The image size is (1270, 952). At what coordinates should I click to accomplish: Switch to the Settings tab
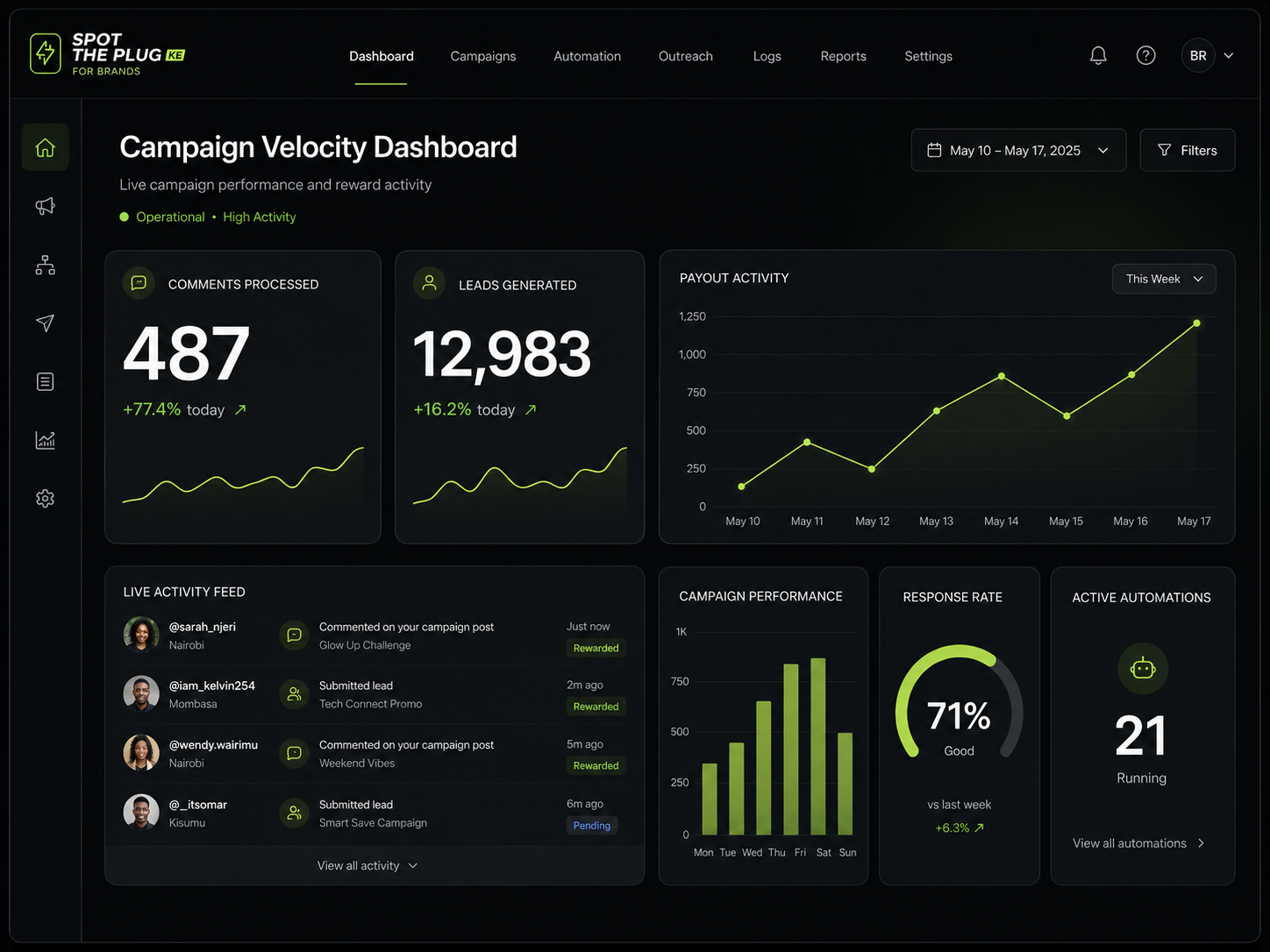coord(929,56)
